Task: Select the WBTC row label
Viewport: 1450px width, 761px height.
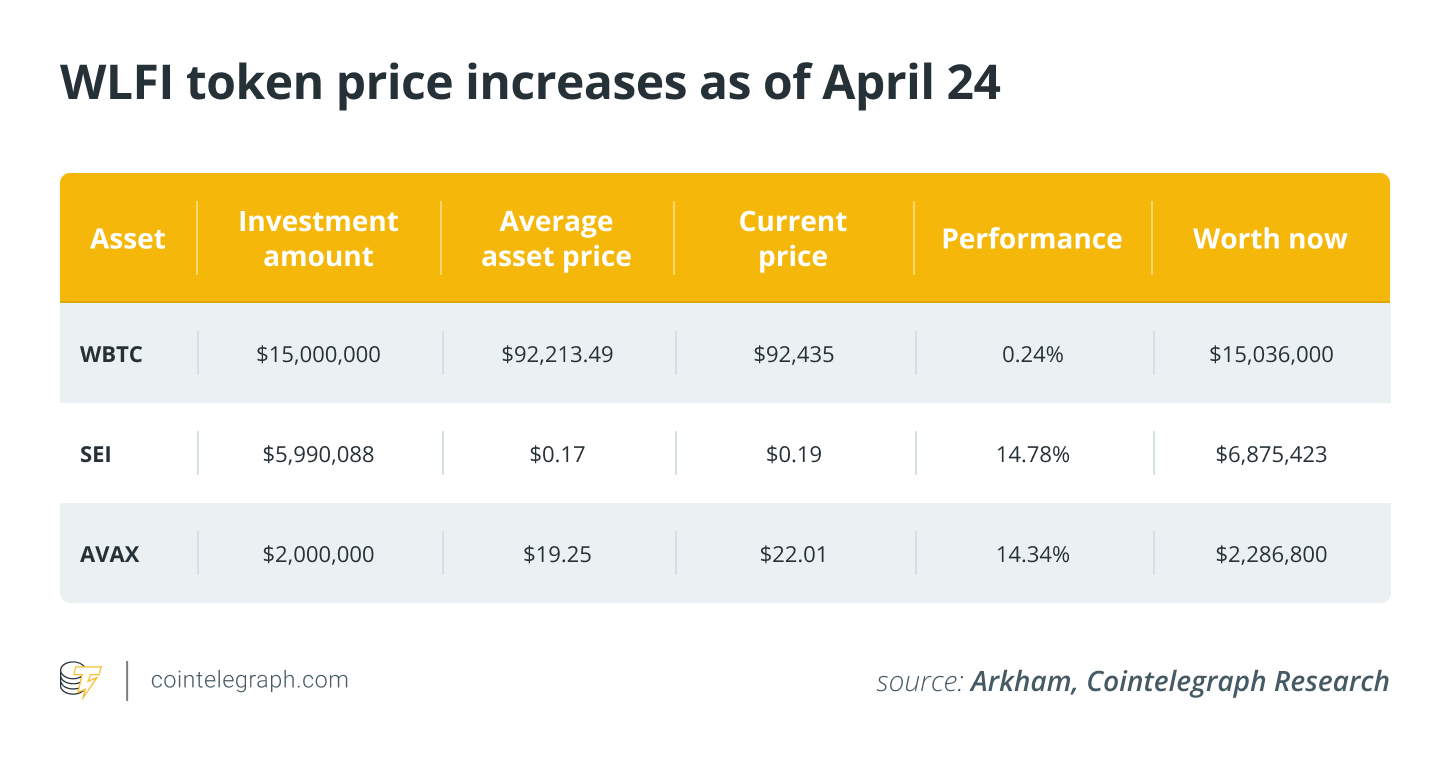Action: click(x=111, y=353)
